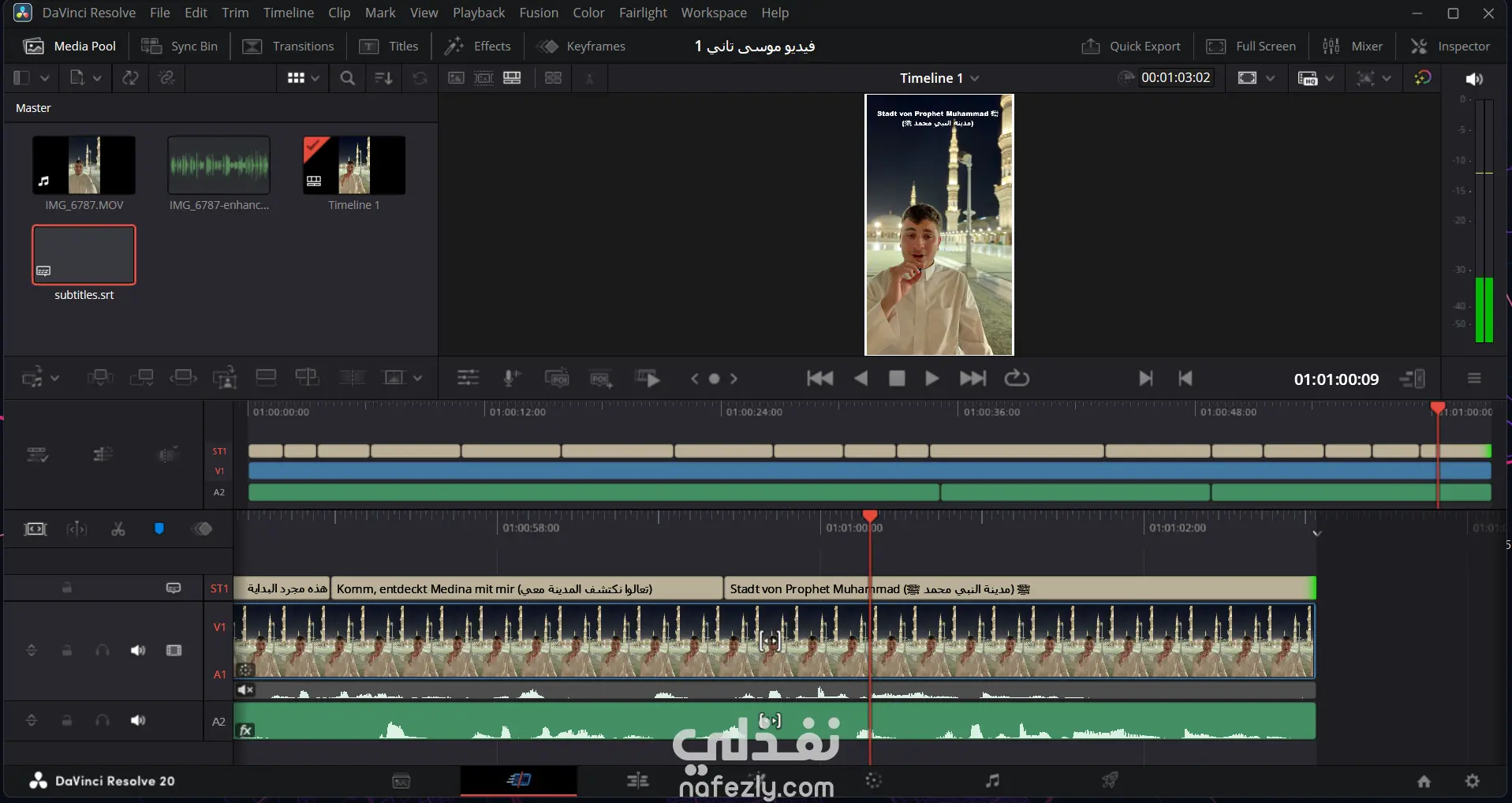Select the subtitles.srt thumbnail in Media Pool

pyautogui.click(x=84, y=255)
